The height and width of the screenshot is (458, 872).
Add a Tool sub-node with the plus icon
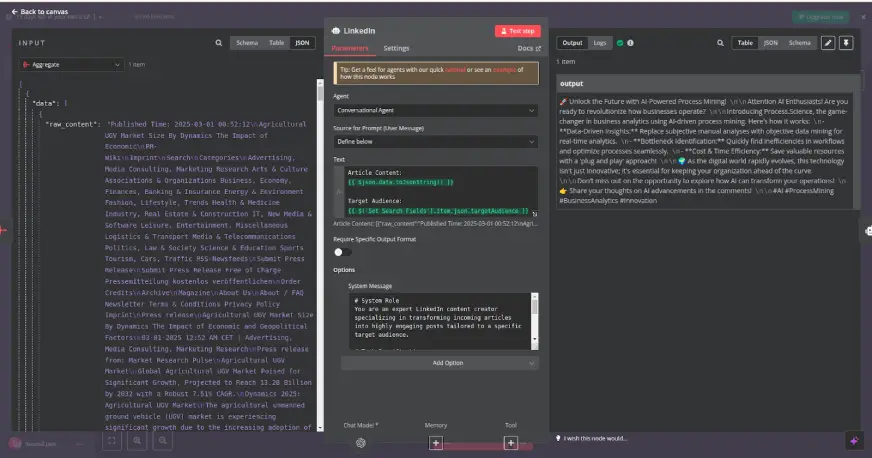click(x=510, y=442)
